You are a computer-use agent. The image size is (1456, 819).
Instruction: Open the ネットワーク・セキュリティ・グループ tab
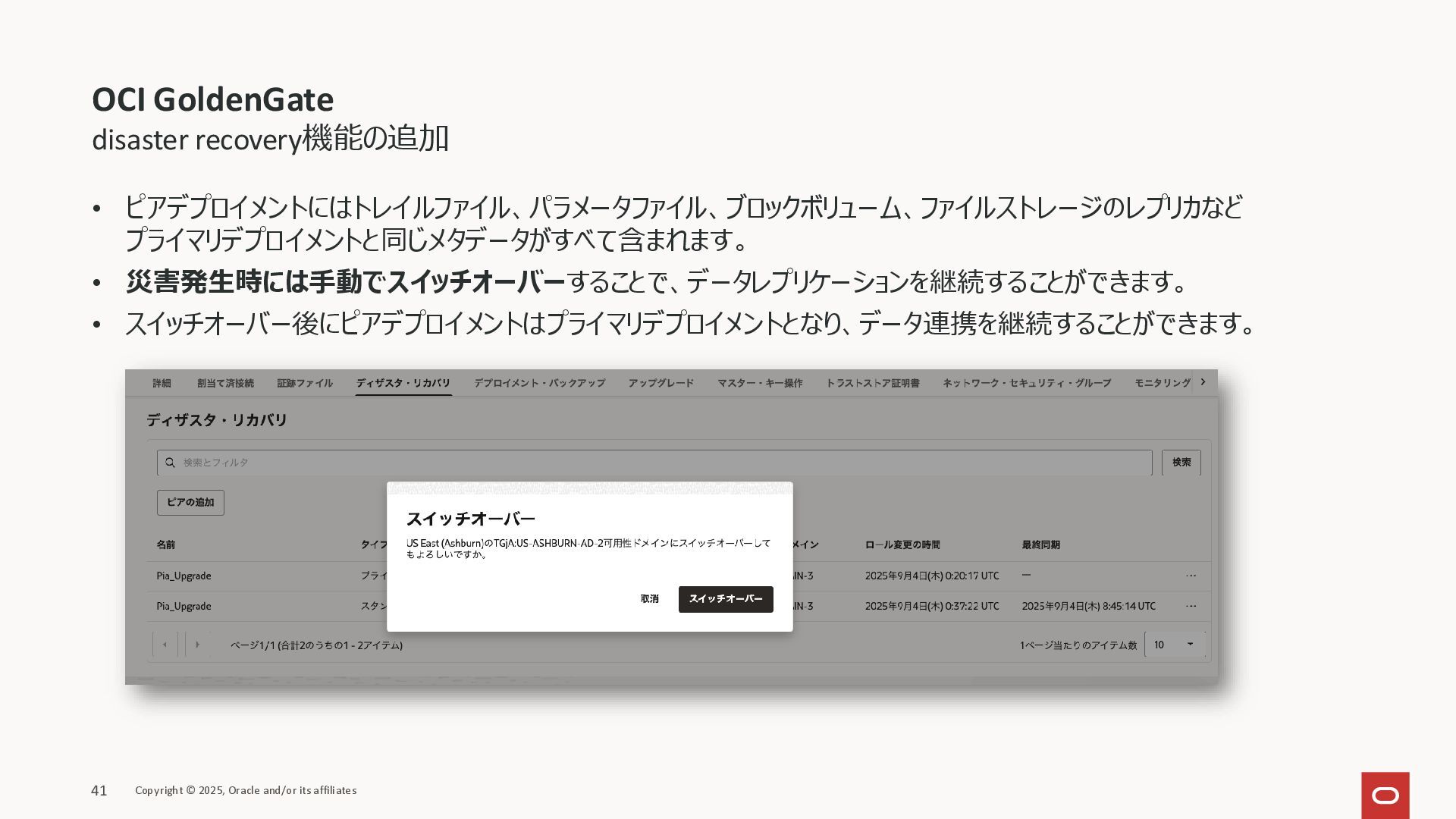1027,383
